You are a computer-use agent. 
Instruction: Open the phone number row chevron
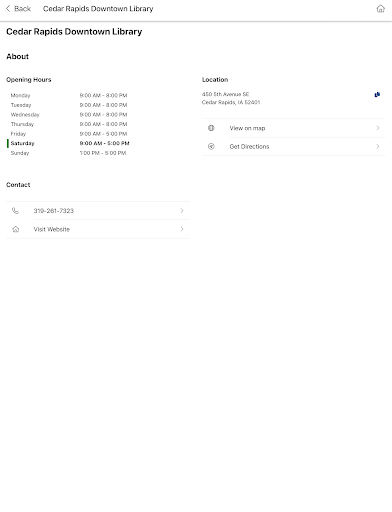click(x=182, y=211)
